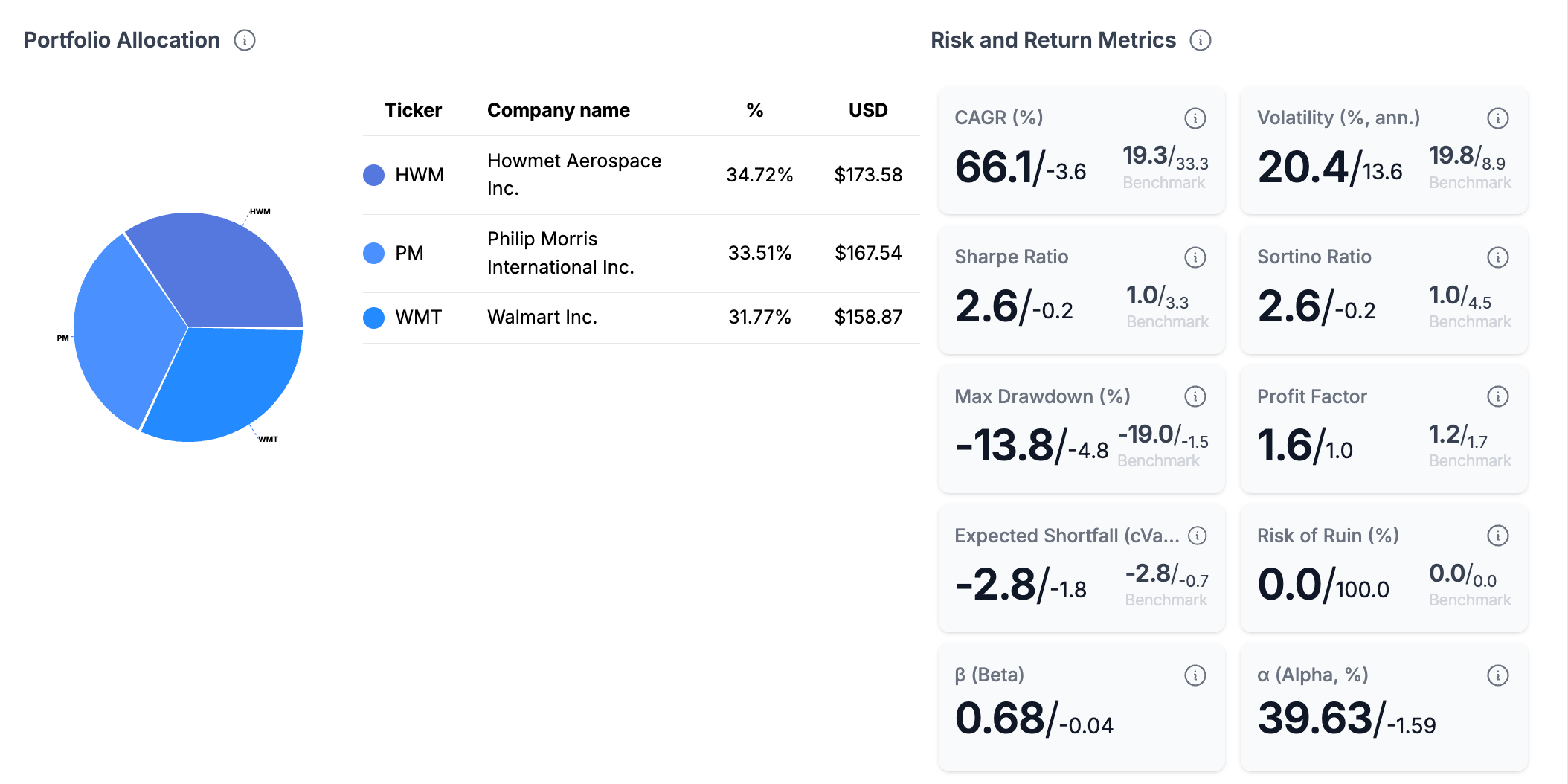This screenshot has height=784, width=1568.
Task: Open the Sortino Ratio info icon
Action: [x=1497, y=257]
